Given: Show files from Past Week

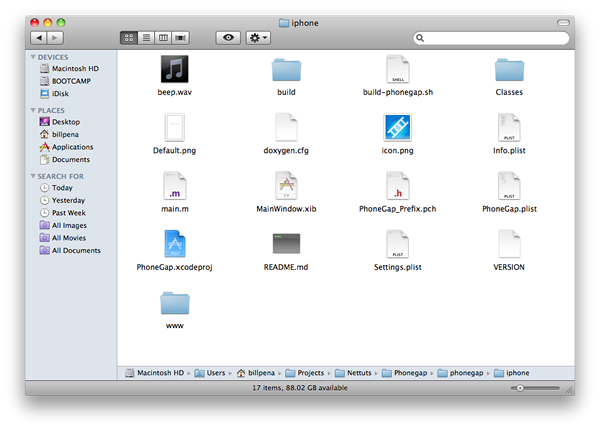Looking at the screenshot, I should 63,213.
